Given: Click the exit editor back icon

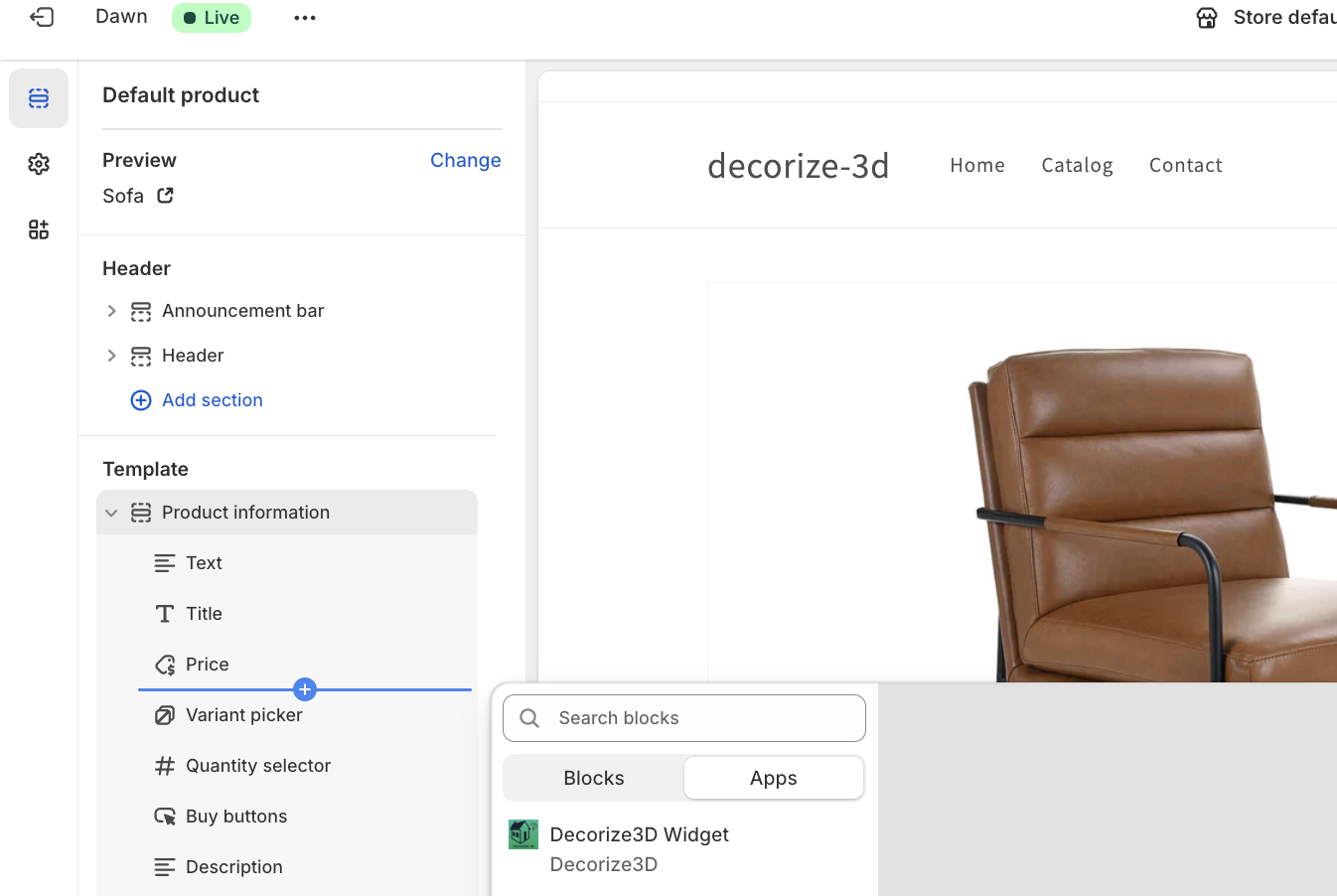Looking at the screenshot, I should (x=42, y=17).
